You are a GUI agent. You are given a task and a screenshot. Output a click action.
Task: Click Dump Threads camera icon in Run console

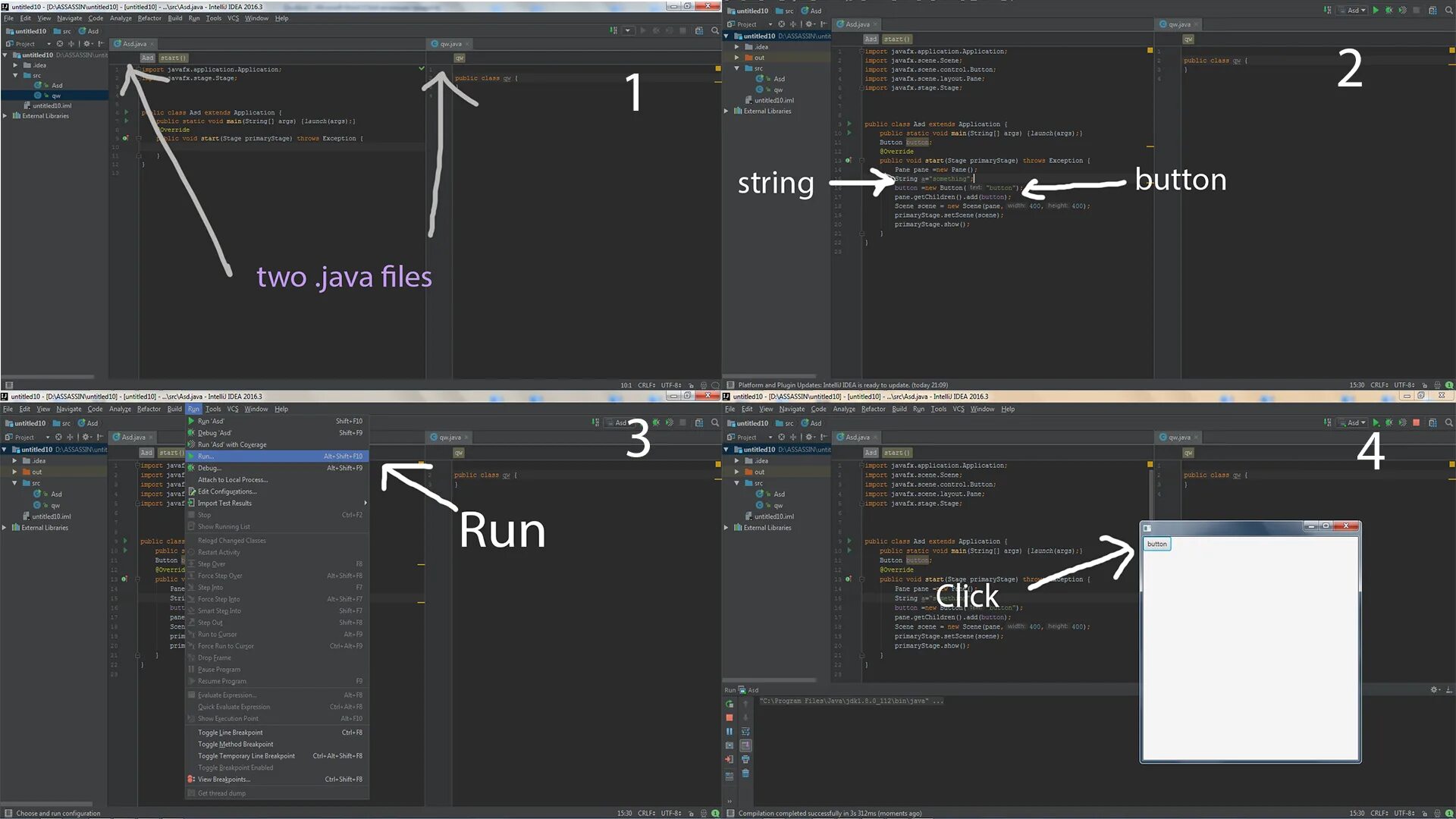point(730,745)
